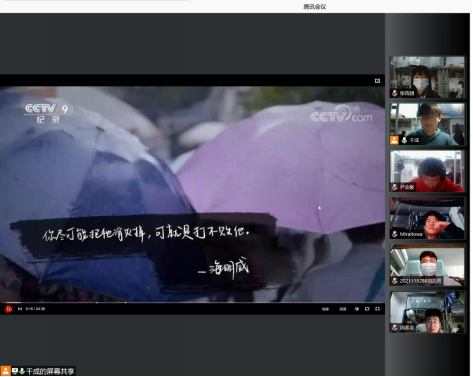The width and height of the screenshot is (473, 377).
Task: Select the Miraitowa participant video tile
Action: (x=427, y=218)
